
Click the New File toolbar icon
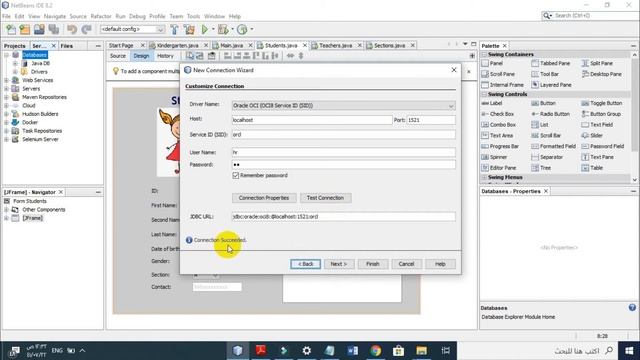[11, 29]
